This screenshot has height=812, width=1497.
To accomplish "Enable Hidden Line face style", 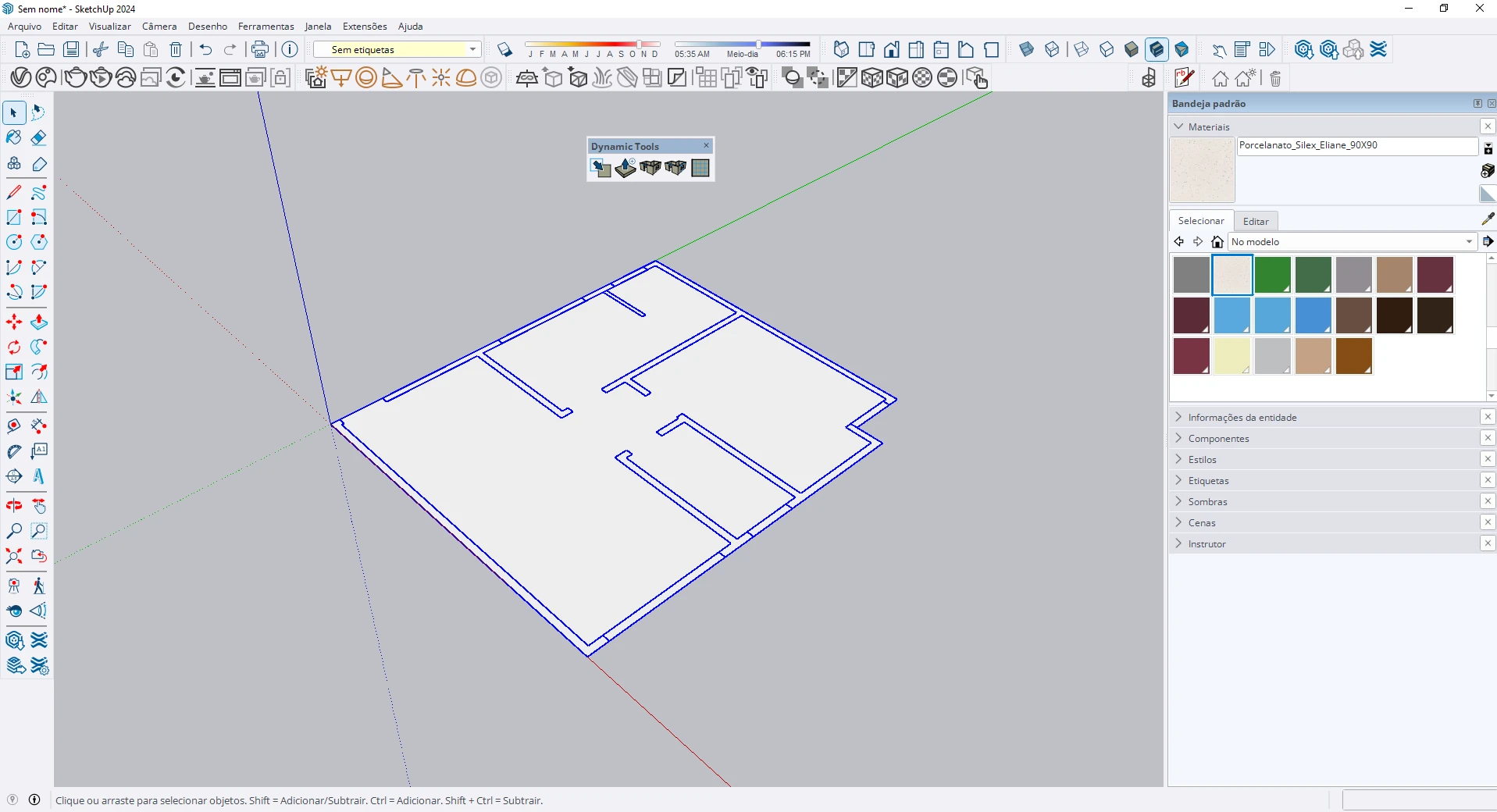I will point(1107,50).
